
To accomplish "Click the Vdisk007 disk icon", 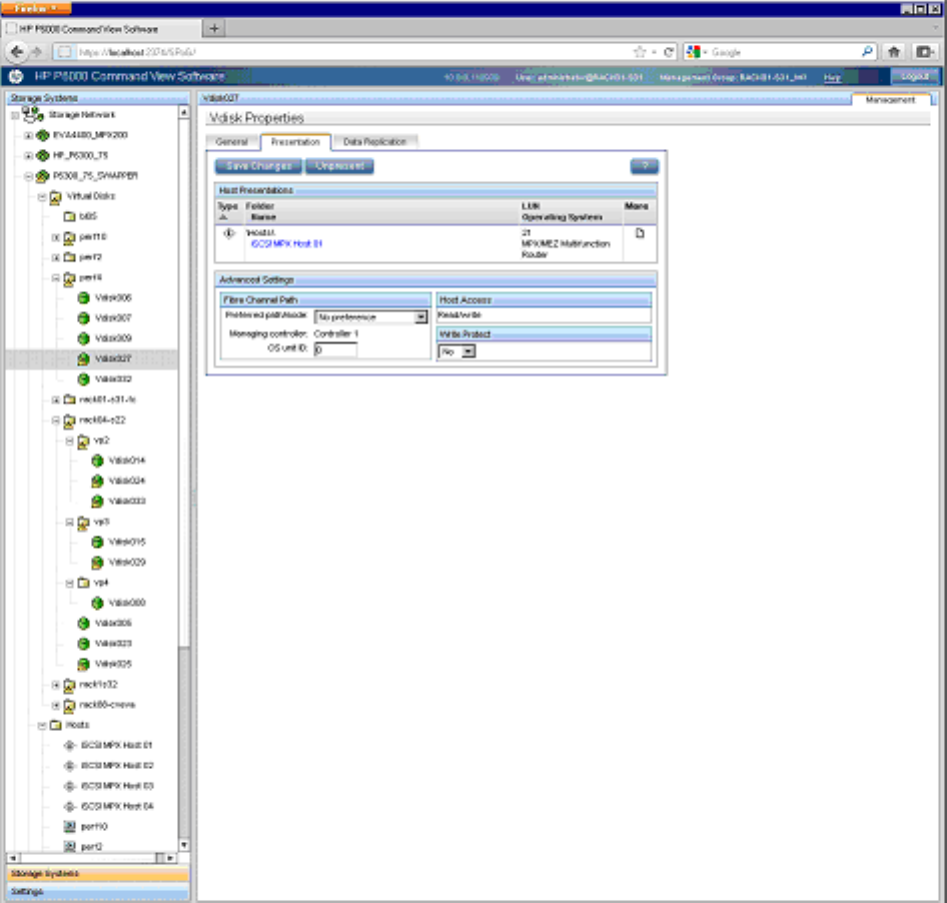I will pos(83,318).
